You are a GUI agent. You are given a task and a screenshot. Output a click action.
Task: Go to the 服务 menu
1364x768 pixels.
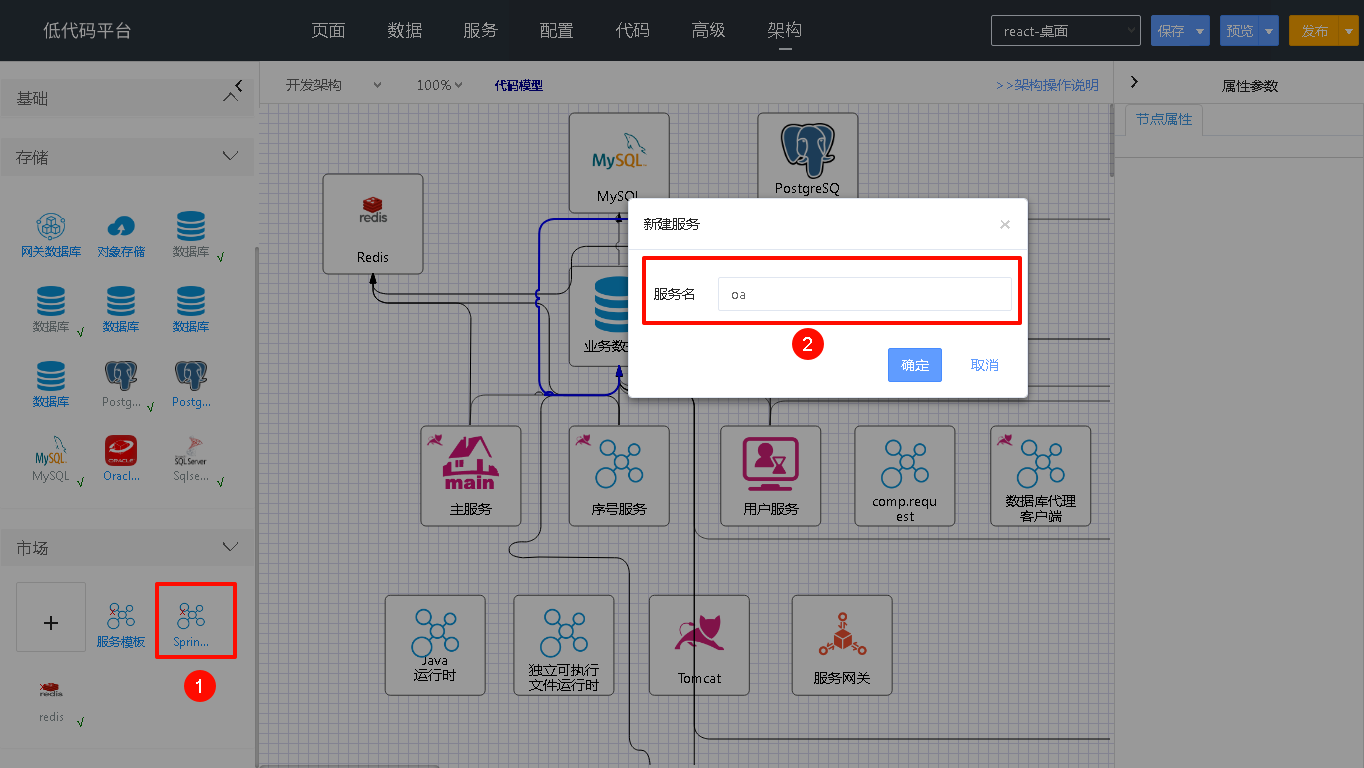tap(480, 31)
